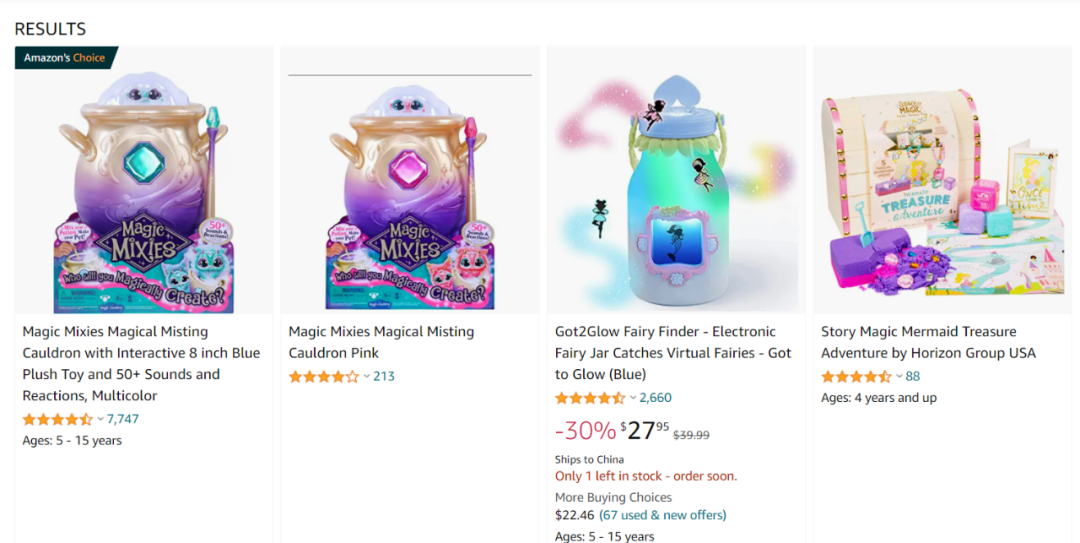View the 2,660 customer reviews
Image resolution: width=1080 pixels, height=543 pixels.
[656, 398]
